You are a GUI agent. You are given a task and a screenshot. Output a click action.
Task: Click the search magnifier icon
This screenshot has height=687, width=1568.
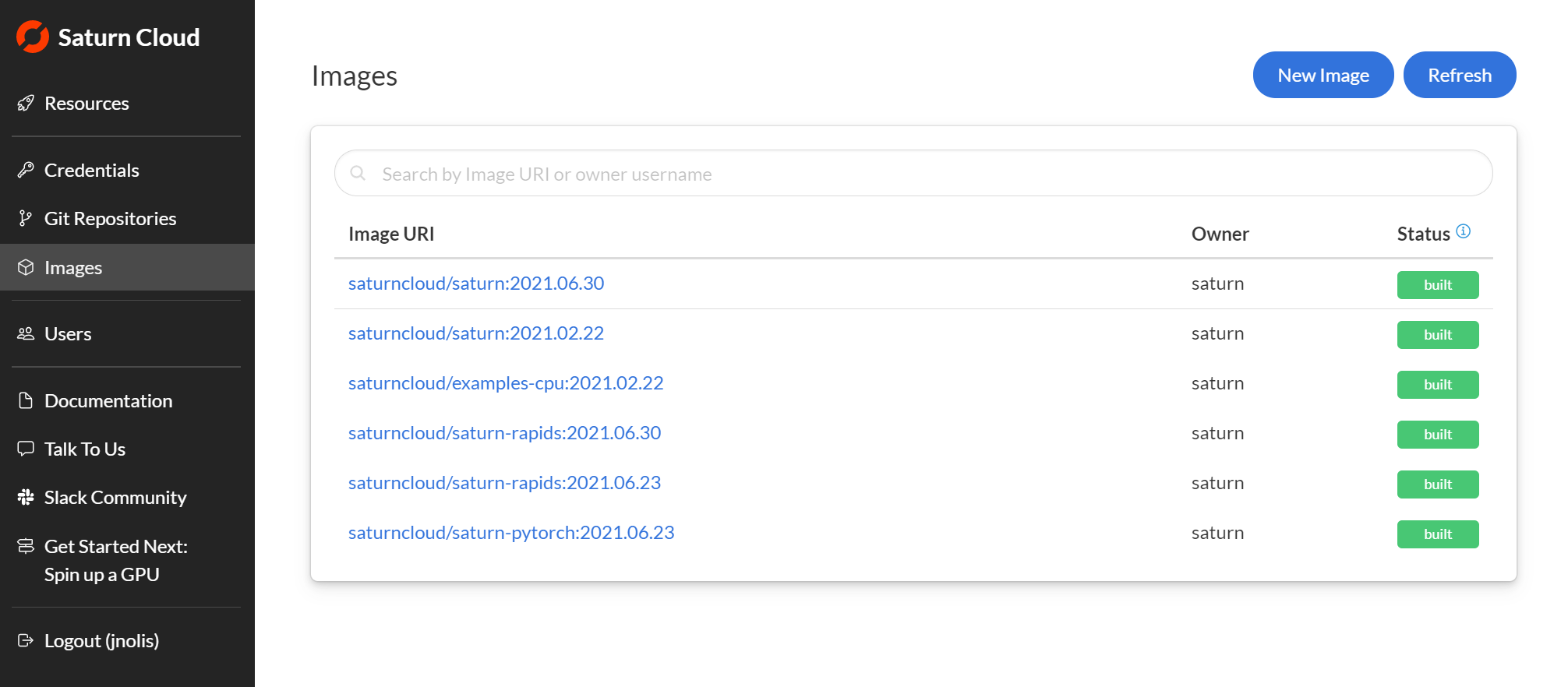point(358,173)
